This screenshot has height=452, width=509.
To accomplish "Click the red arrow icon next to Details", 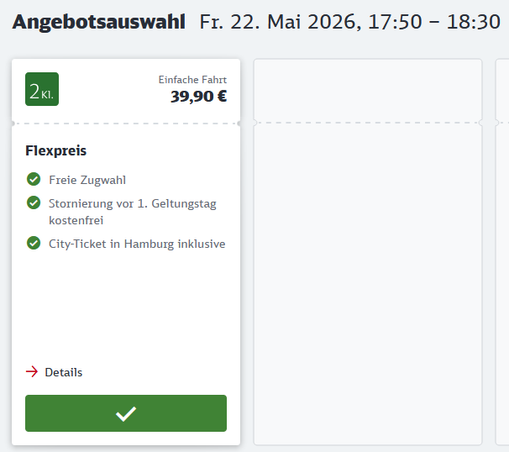I will tap(32, 372).
